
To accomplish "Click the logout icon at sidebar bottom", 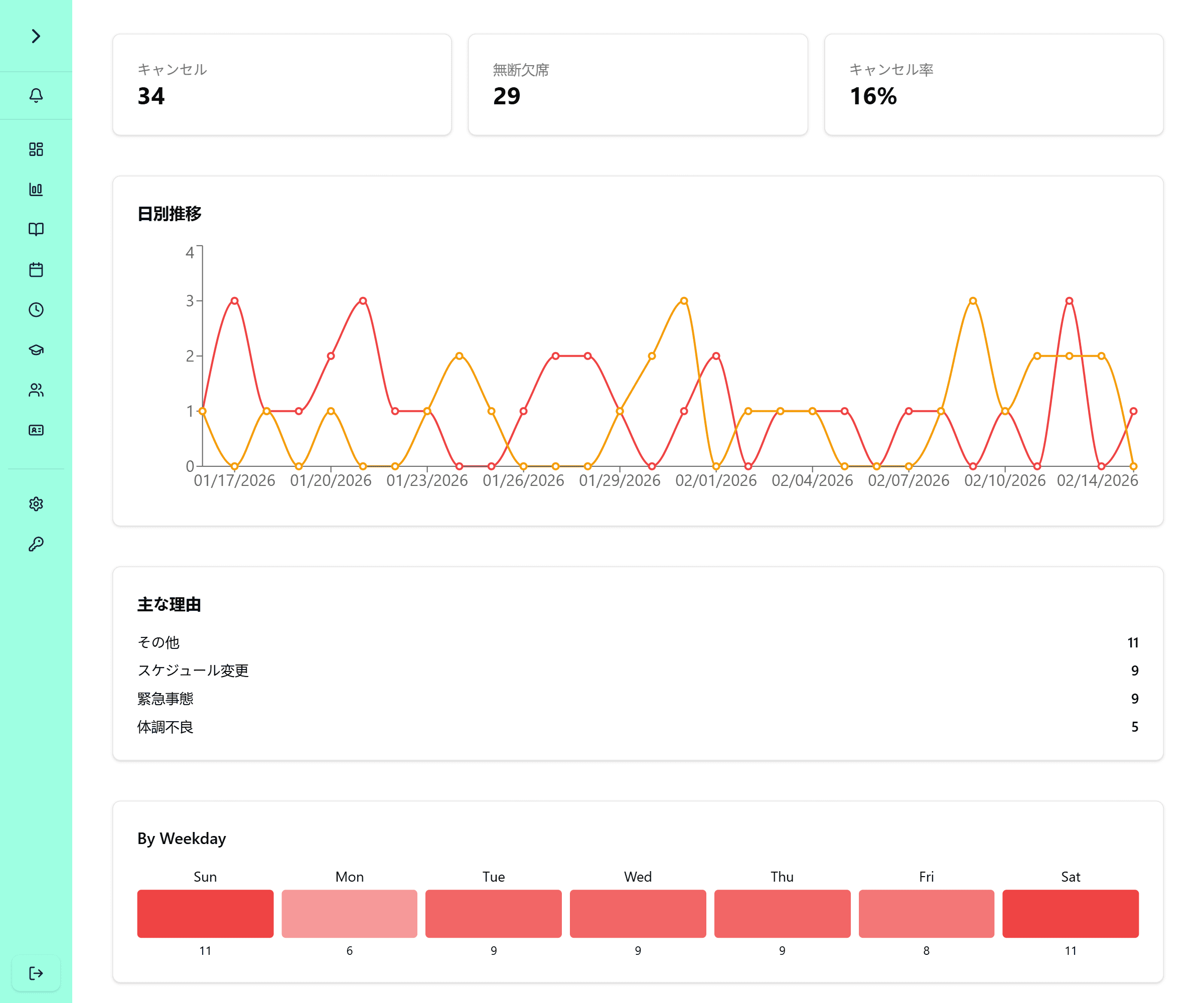I will (x=36, y=972).
